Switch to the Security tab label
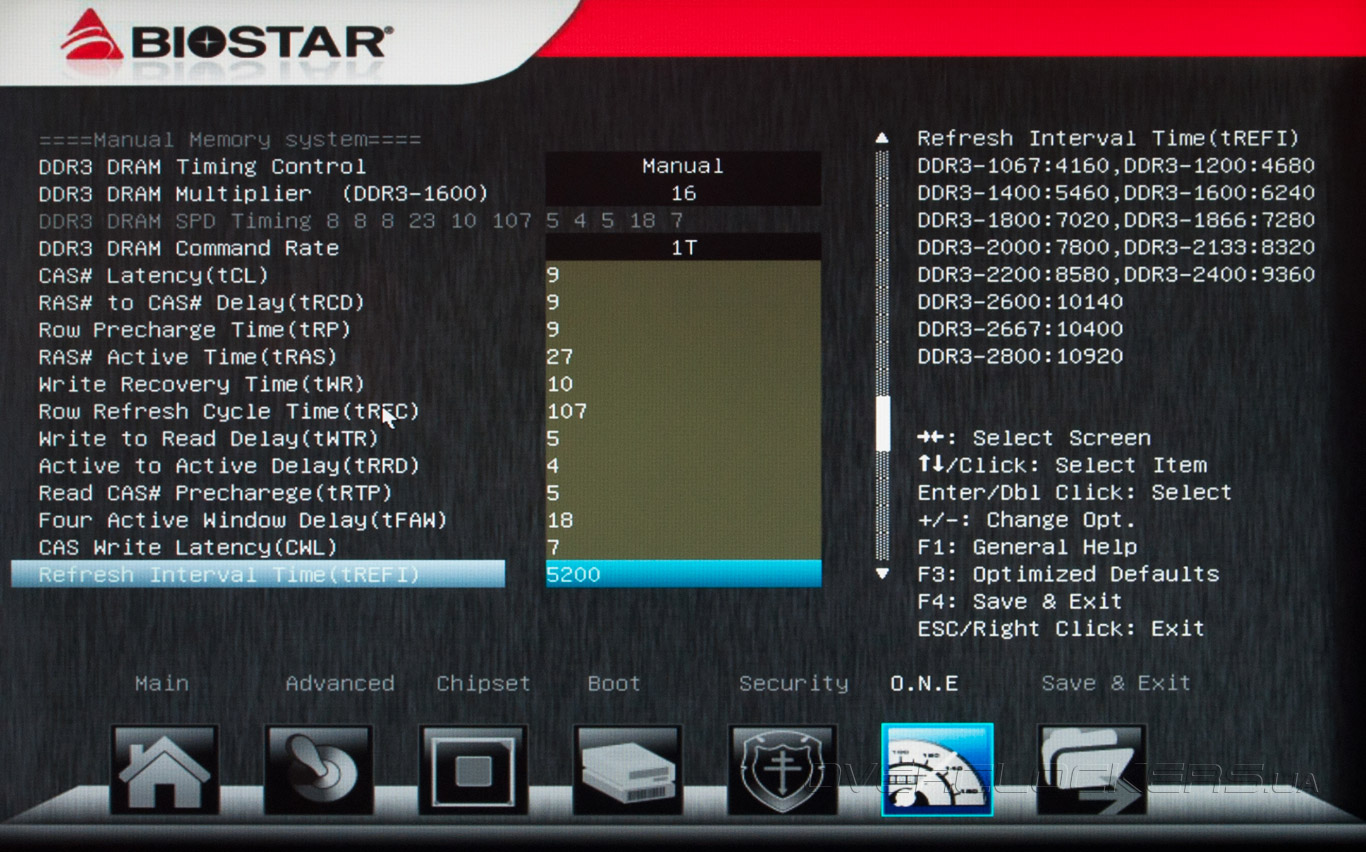Viewport: 1366px width, 852px height. coord(793,684)
